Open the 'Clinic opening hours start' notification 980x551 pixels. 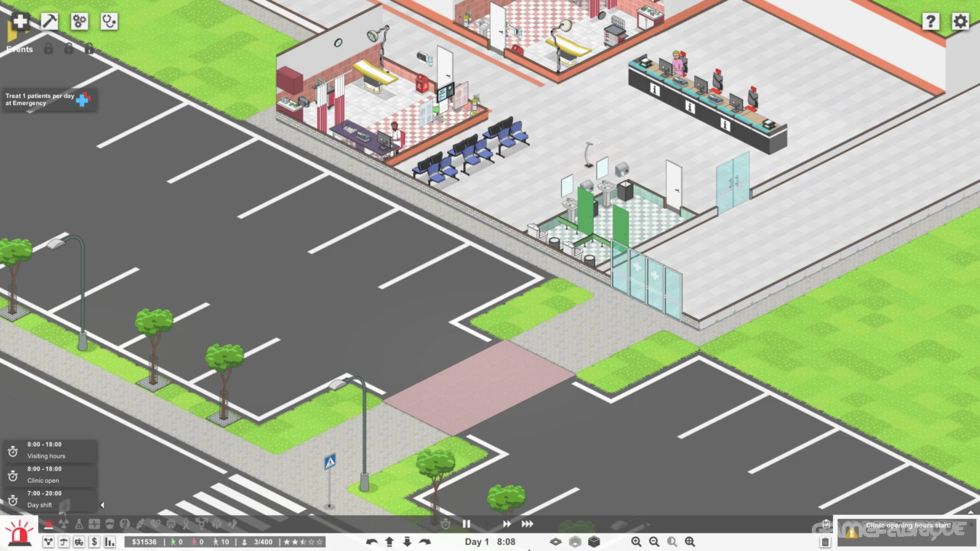906,532
